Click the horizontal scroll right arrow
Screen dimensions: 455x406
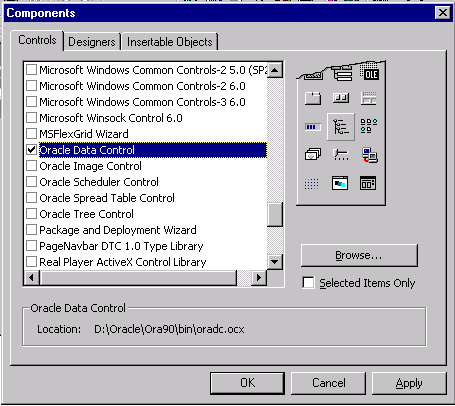pyautogui.click(x=259, y=277)
